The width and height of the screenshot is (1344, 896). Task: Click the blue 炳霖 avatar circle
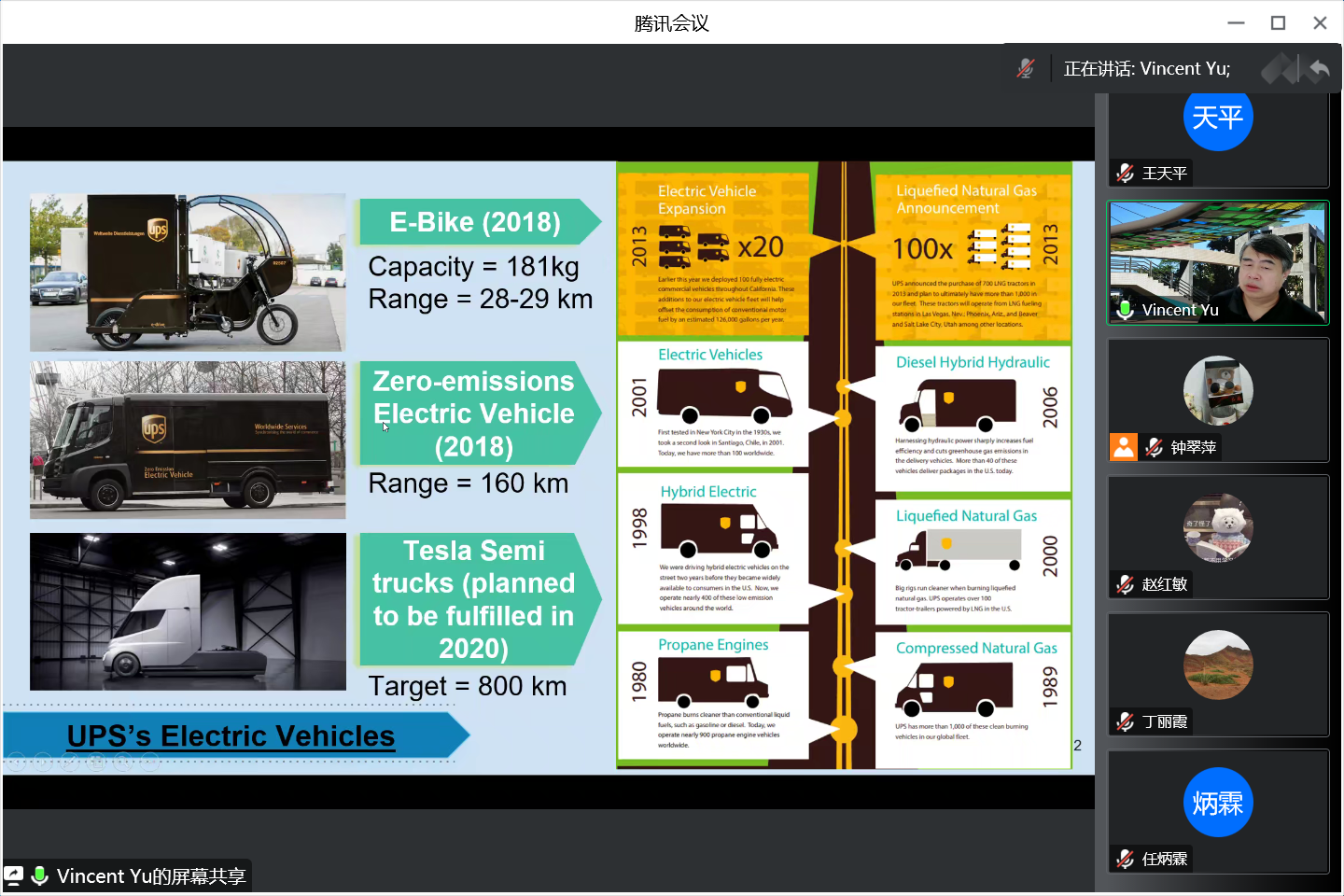pyautogui.click(x=1217, y=803)
